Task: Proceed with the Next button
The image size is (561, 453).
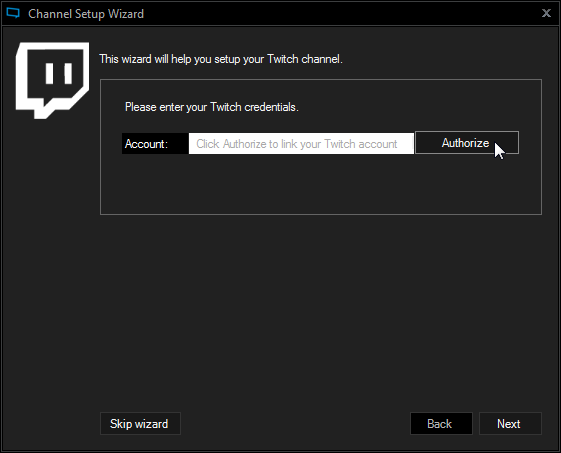Action: point(510,424)
